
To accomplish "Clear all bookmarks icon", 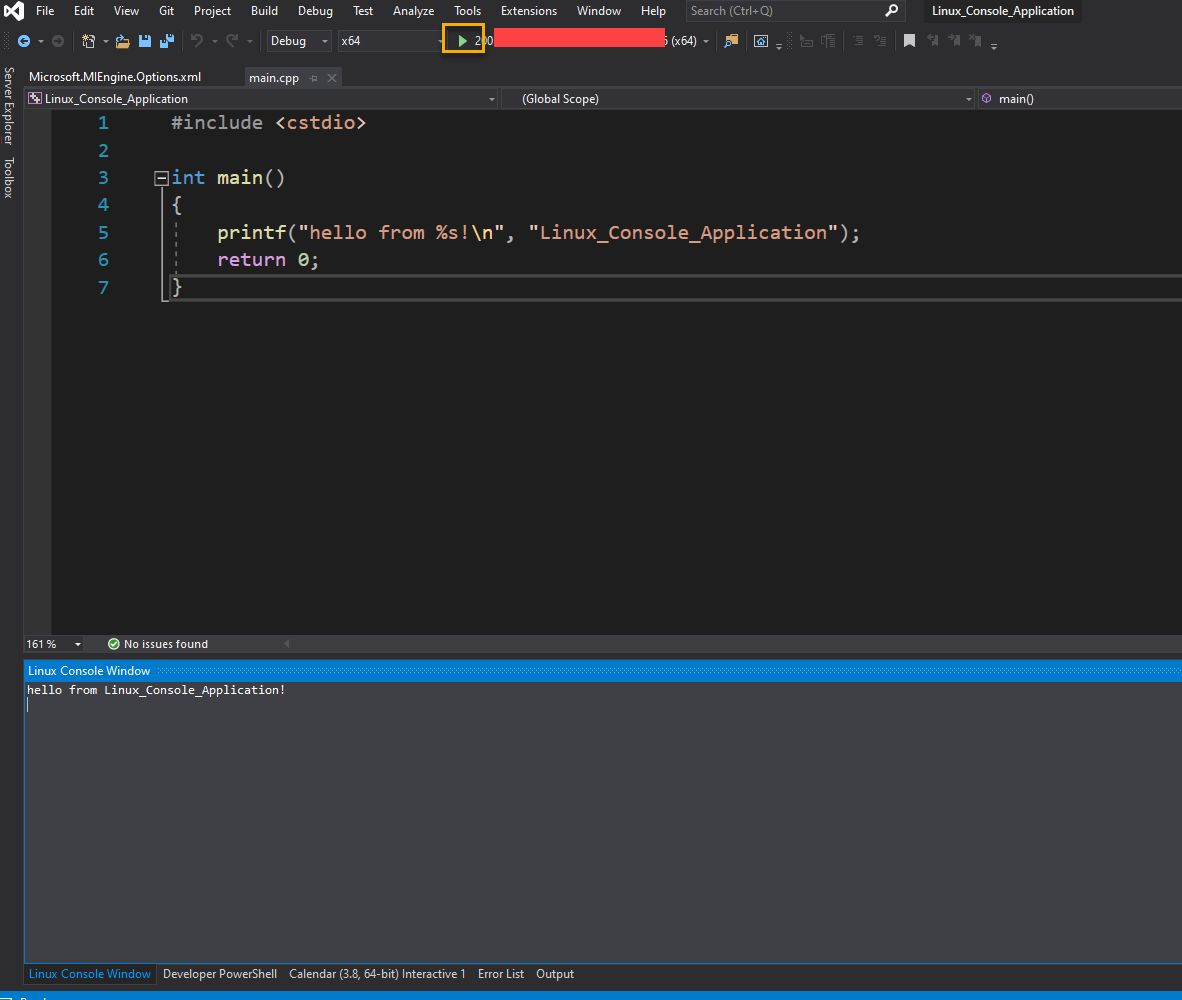I will [975, 41].
